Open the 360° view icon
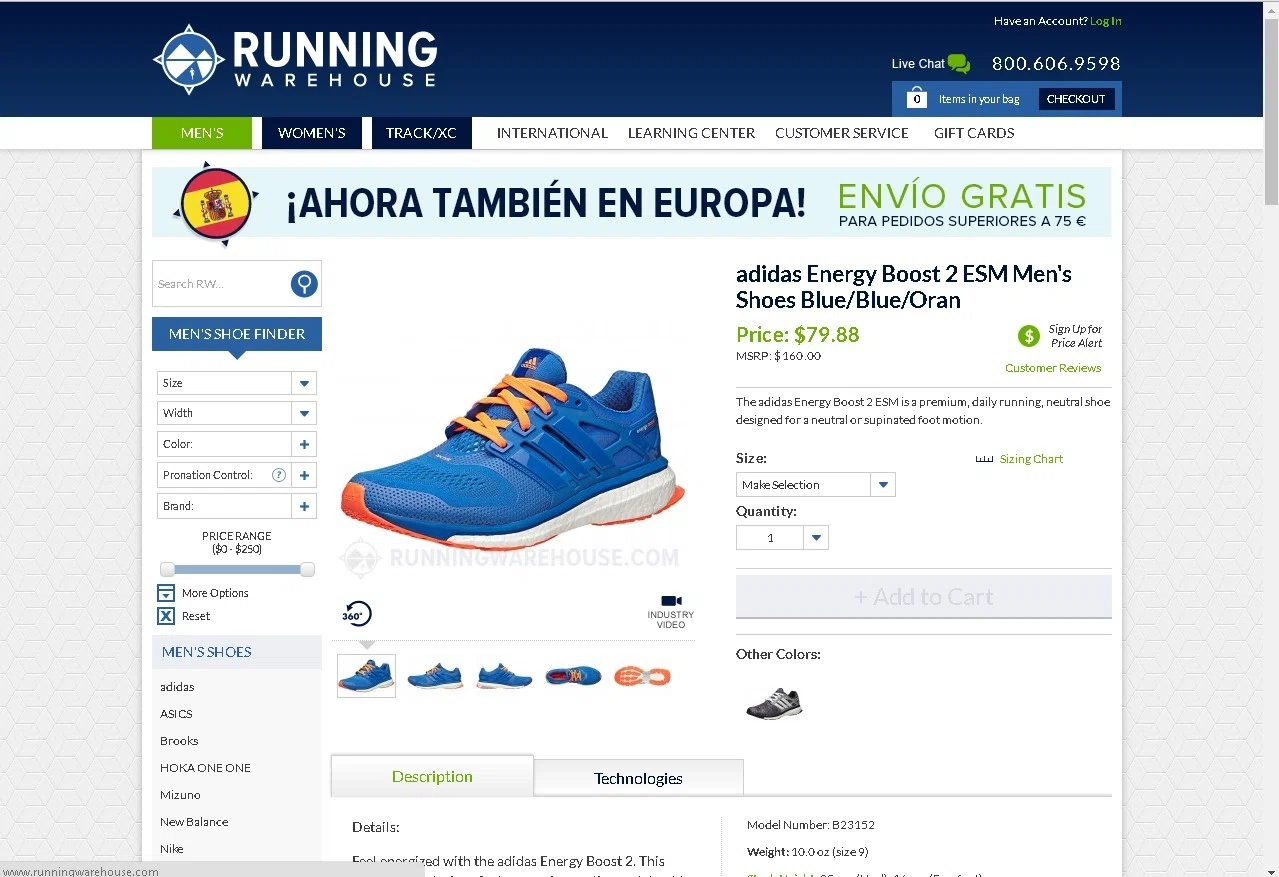Image resolution: width=1279 pixels, height=877 pixels. pyautogui.click(x=356, y=614)
